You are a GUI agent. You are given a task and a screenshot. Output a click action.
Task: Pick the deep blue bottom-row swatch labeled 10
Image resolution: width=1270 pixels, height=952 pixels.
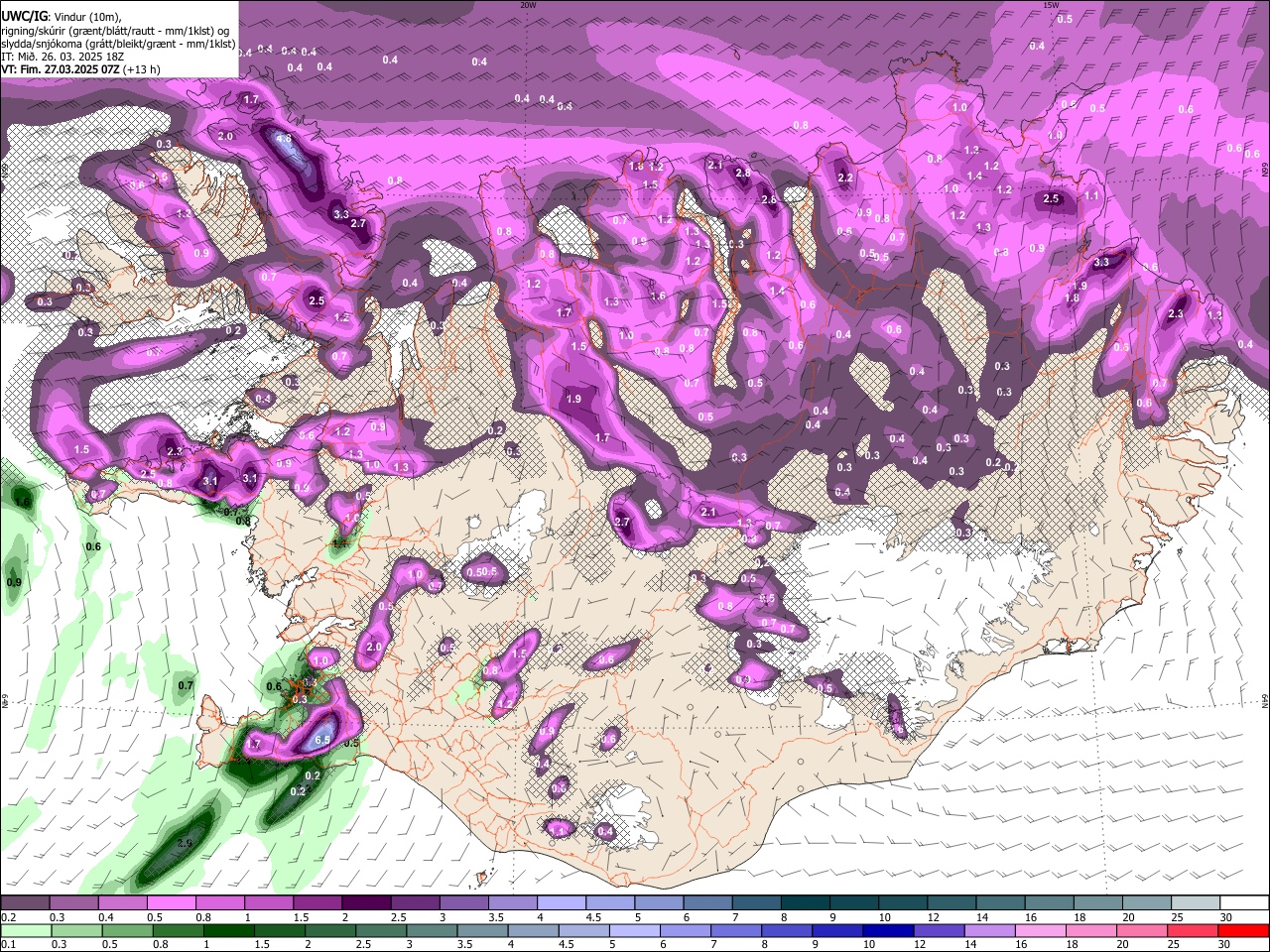tap(887, 930)
